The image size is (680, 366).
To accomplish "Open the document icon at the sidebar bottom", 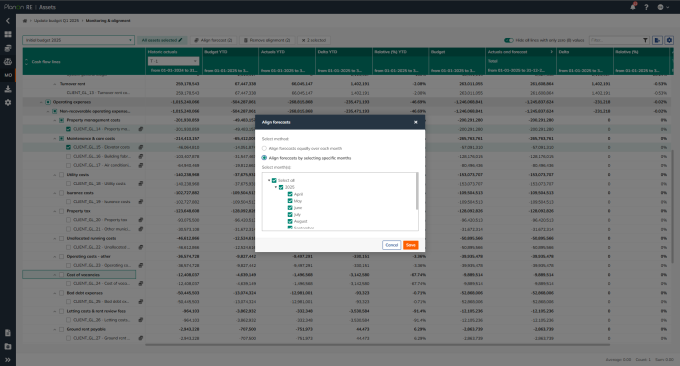I will point(8,333).
